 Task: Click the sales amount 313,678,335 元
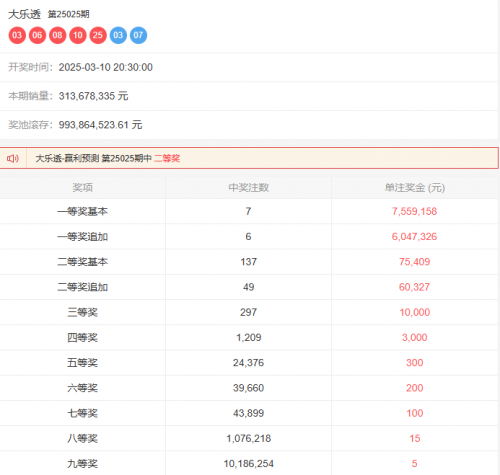(x=94, y=96)
